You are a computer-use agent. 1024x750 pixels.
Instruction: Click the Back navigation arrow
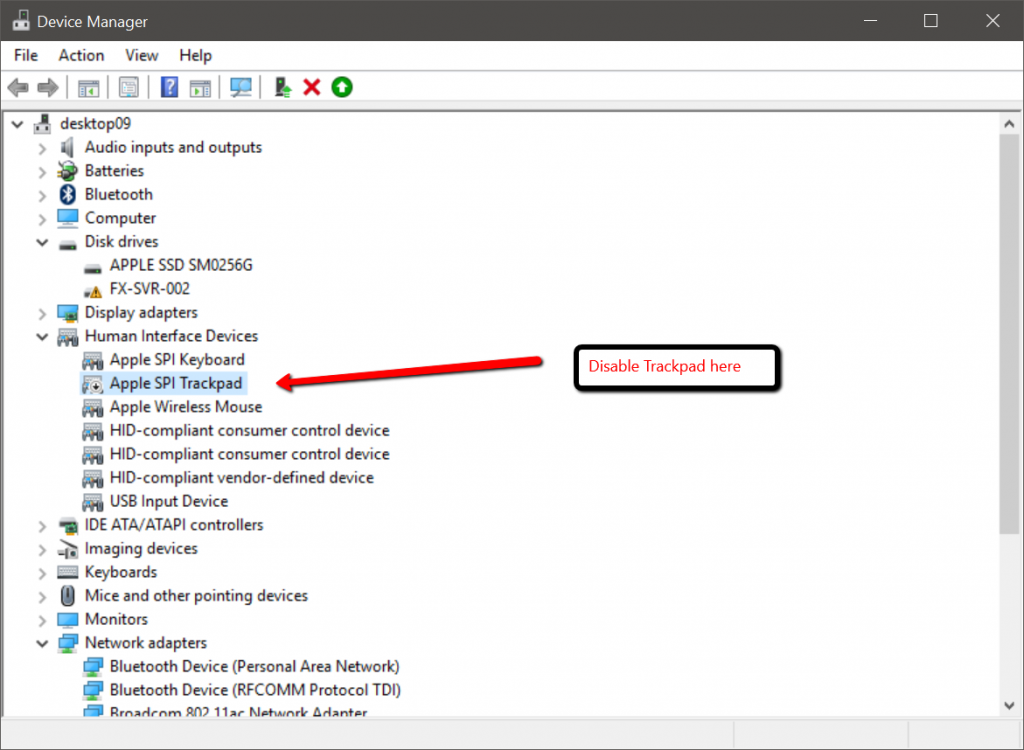click(x=17, y=87)
